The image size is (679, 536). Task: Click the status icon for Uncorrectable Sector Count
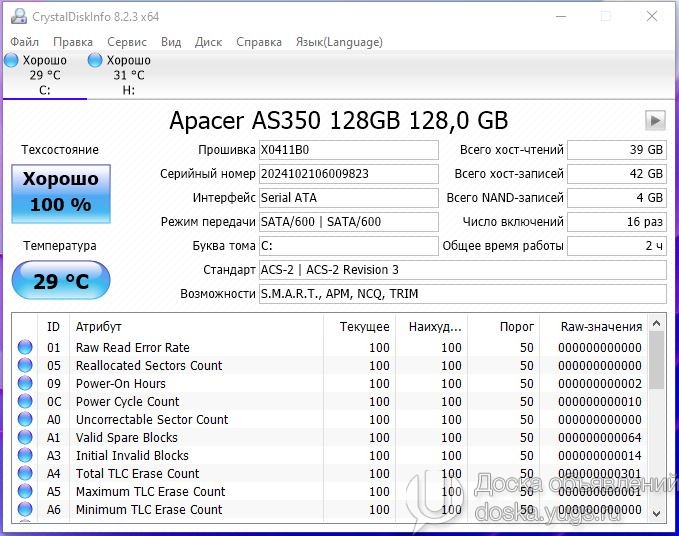point(25,419)
